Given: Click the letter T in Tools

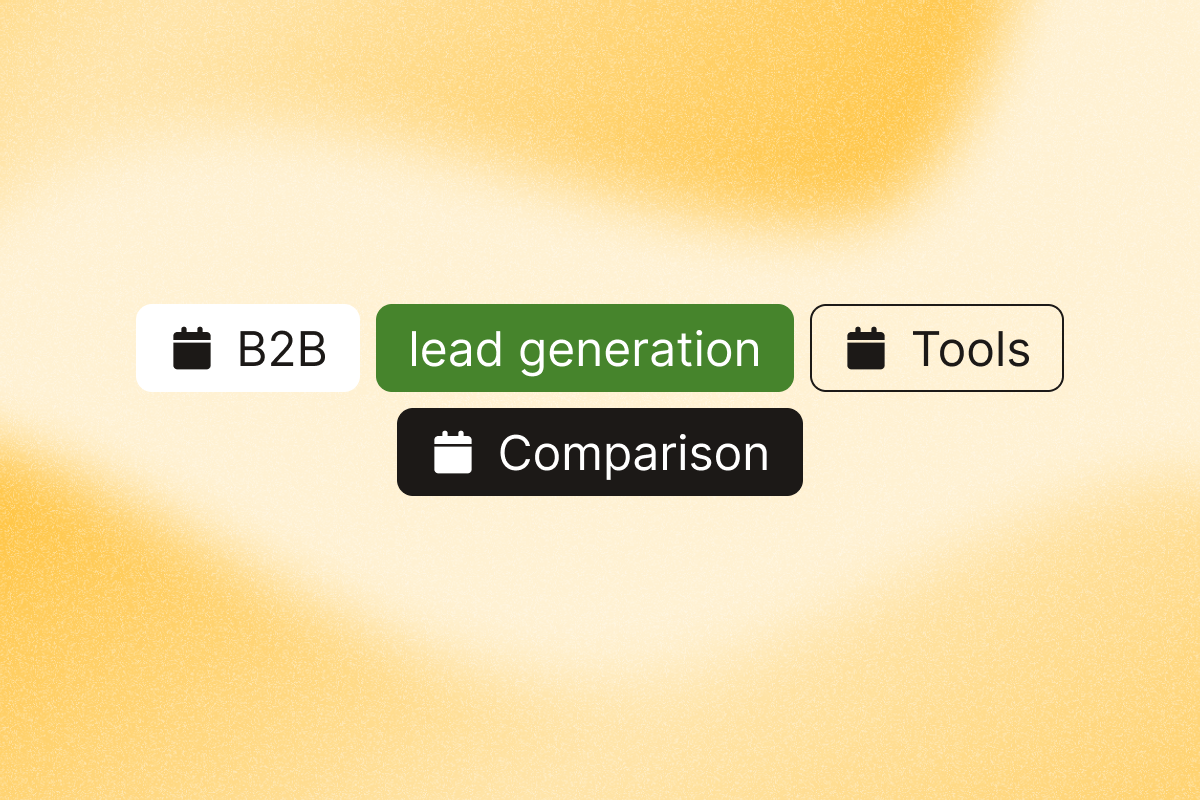Looking at the screenshot, I should click(x=927, y=350).
